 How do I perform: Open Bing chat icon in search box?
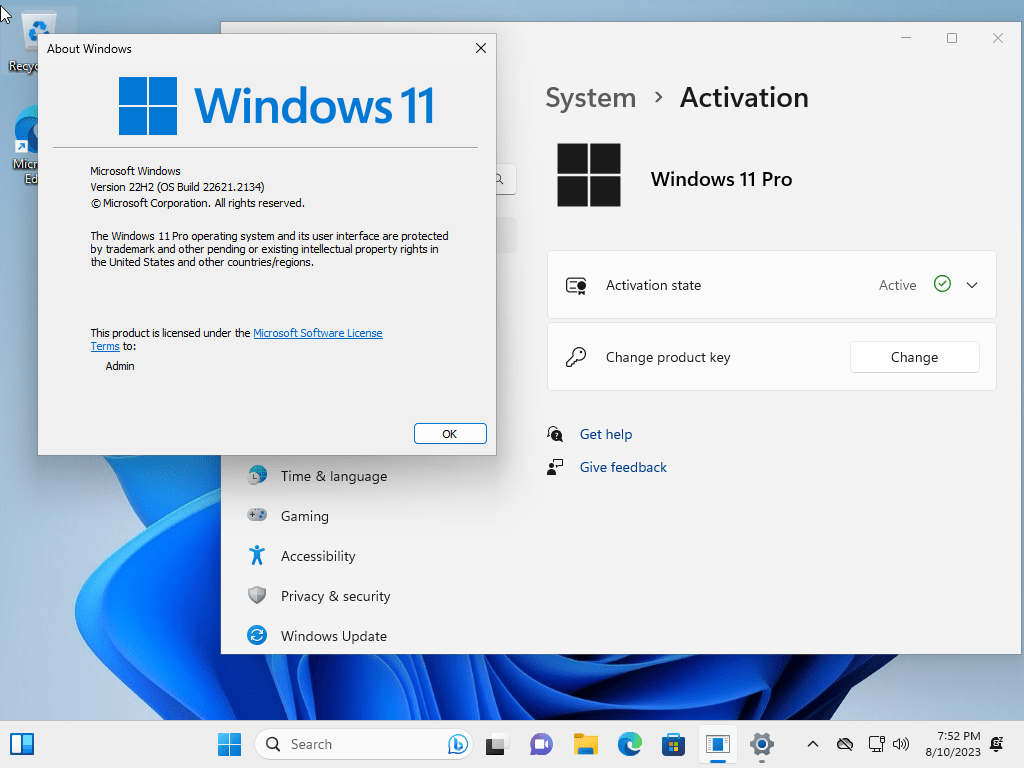click(458, 744)
